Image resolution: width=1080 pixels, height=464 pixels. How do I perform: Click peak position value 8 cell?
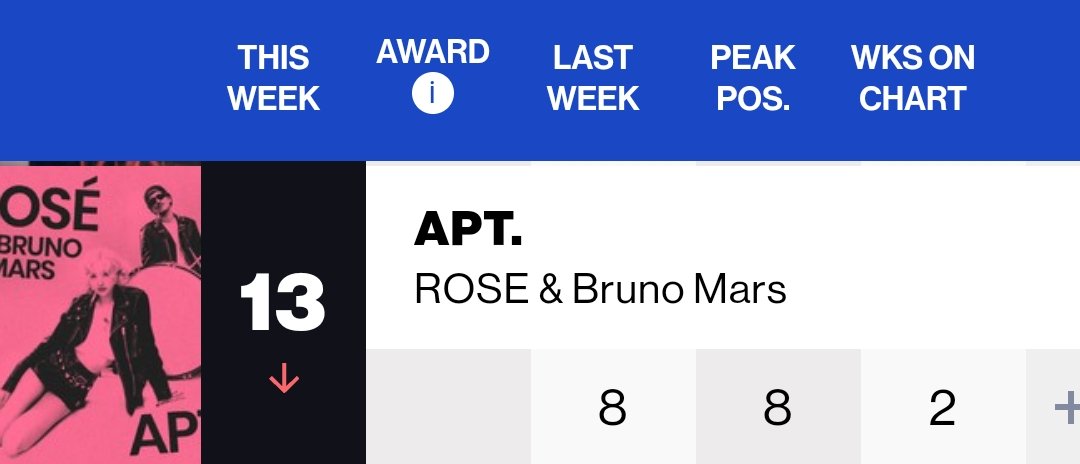tap(778, 407)
